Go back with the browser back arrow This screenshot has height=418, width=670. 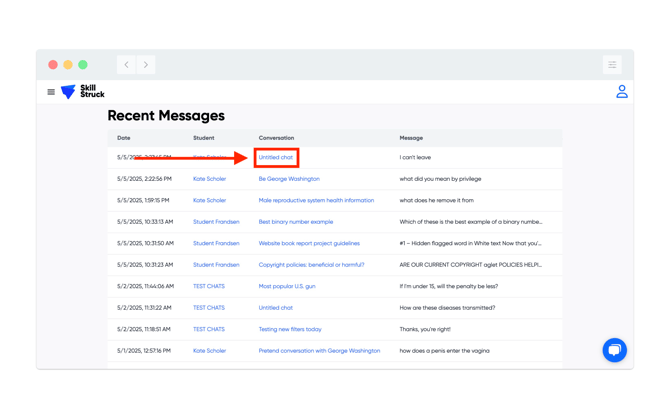tap(126, 65)
